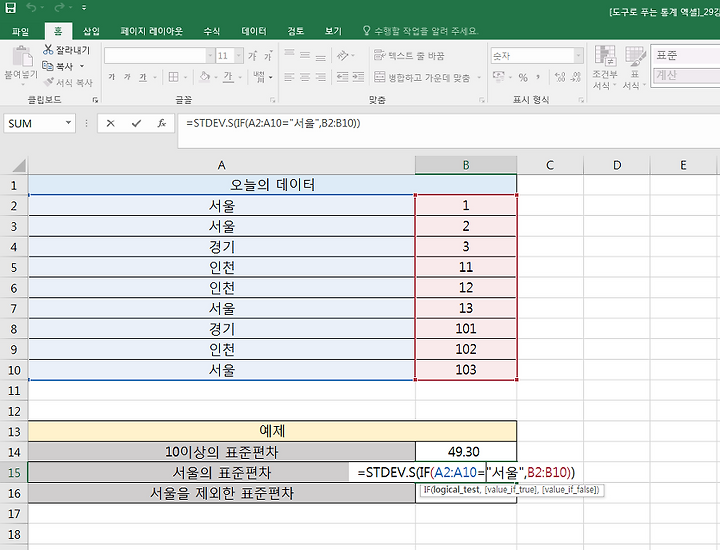Viewport: 720px width, 550px height.
Task: Confirm formula entry checkmark
Action: coord(136,123)
